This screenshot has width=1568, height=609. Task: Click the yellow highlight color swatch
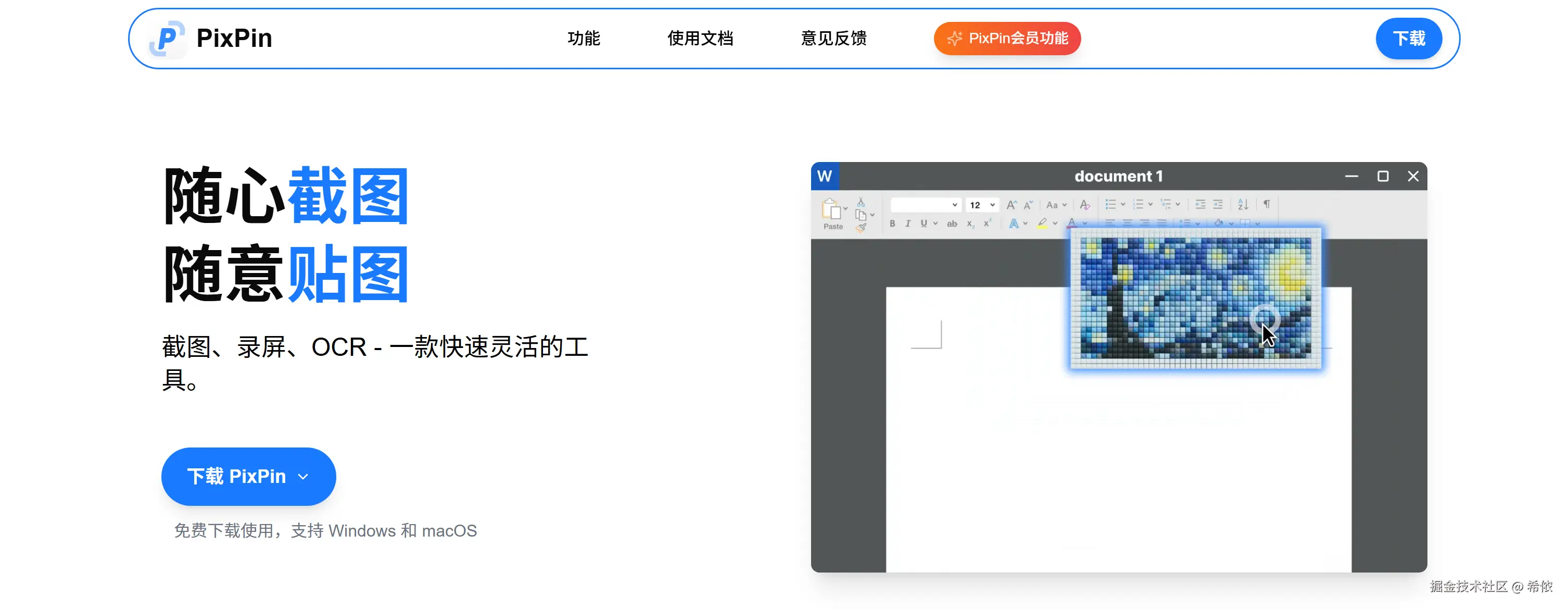click(x=1043, y=228)
